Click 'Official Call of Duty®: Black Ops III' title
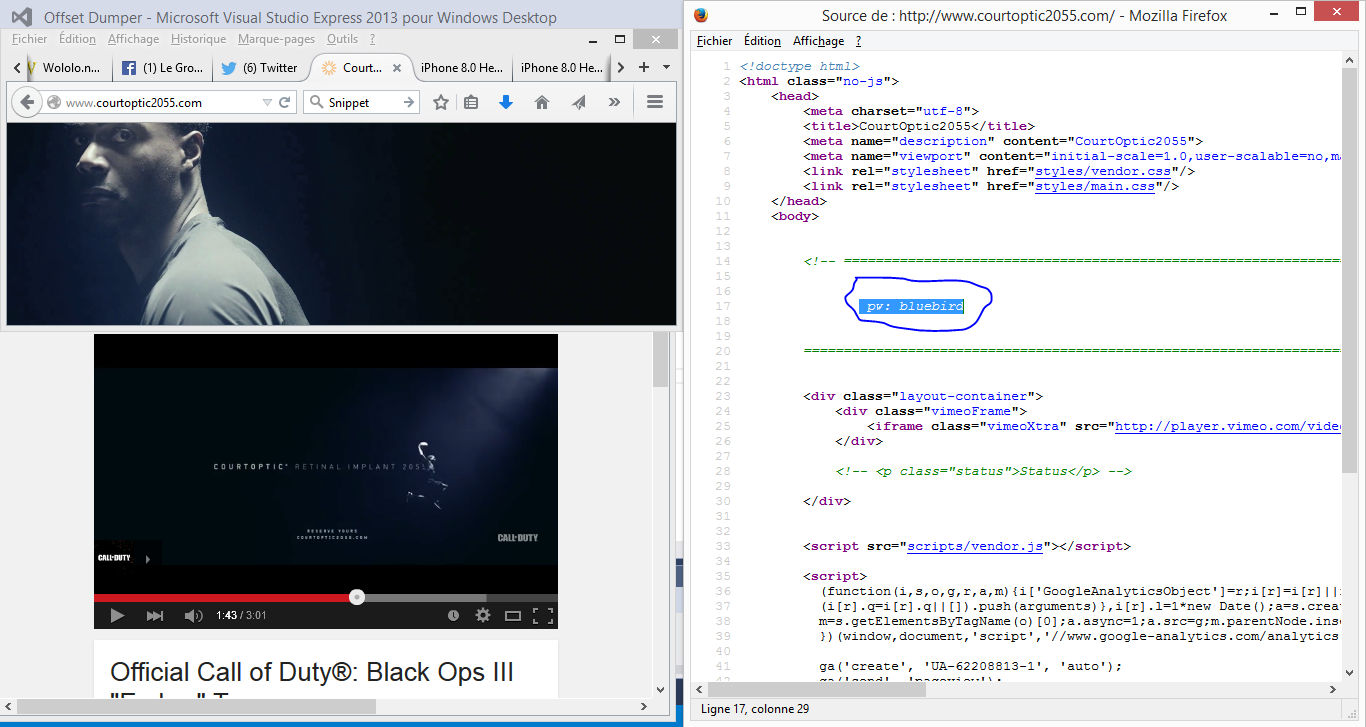Screen dimensions: 1366x727 pyautogui.click(x=312, y=673)
